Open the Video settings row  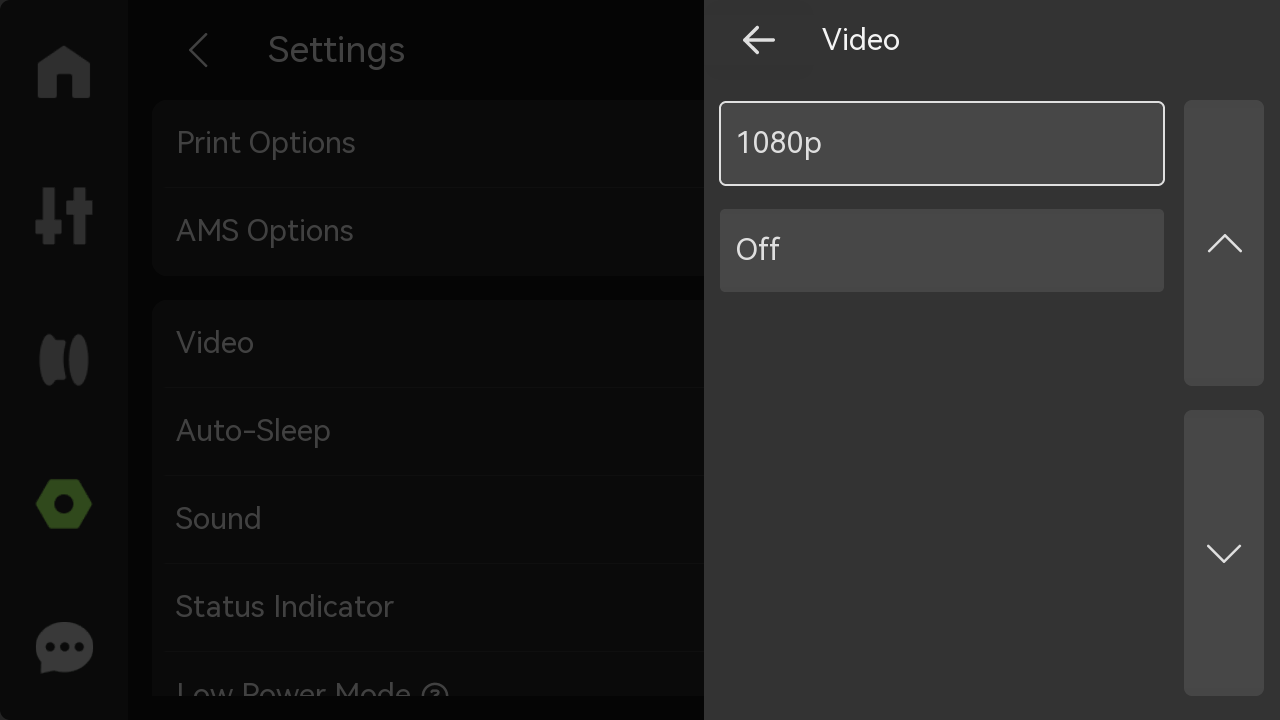pyautogui.click(x=428, y=343)
